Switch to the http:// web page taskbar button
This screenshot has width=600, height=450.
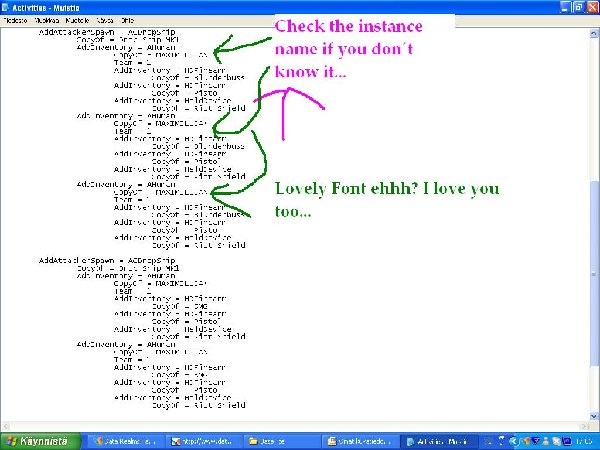tap(203, 442)
